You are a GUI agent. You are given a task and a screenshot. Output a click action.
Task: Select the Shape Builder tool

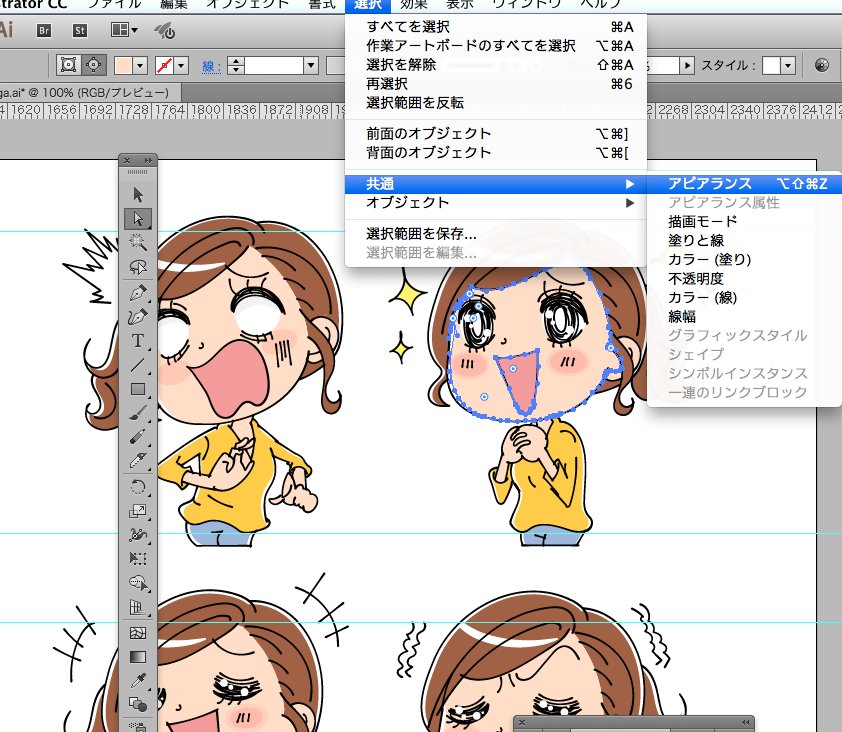pyautogui.click(x=138, y=583)
